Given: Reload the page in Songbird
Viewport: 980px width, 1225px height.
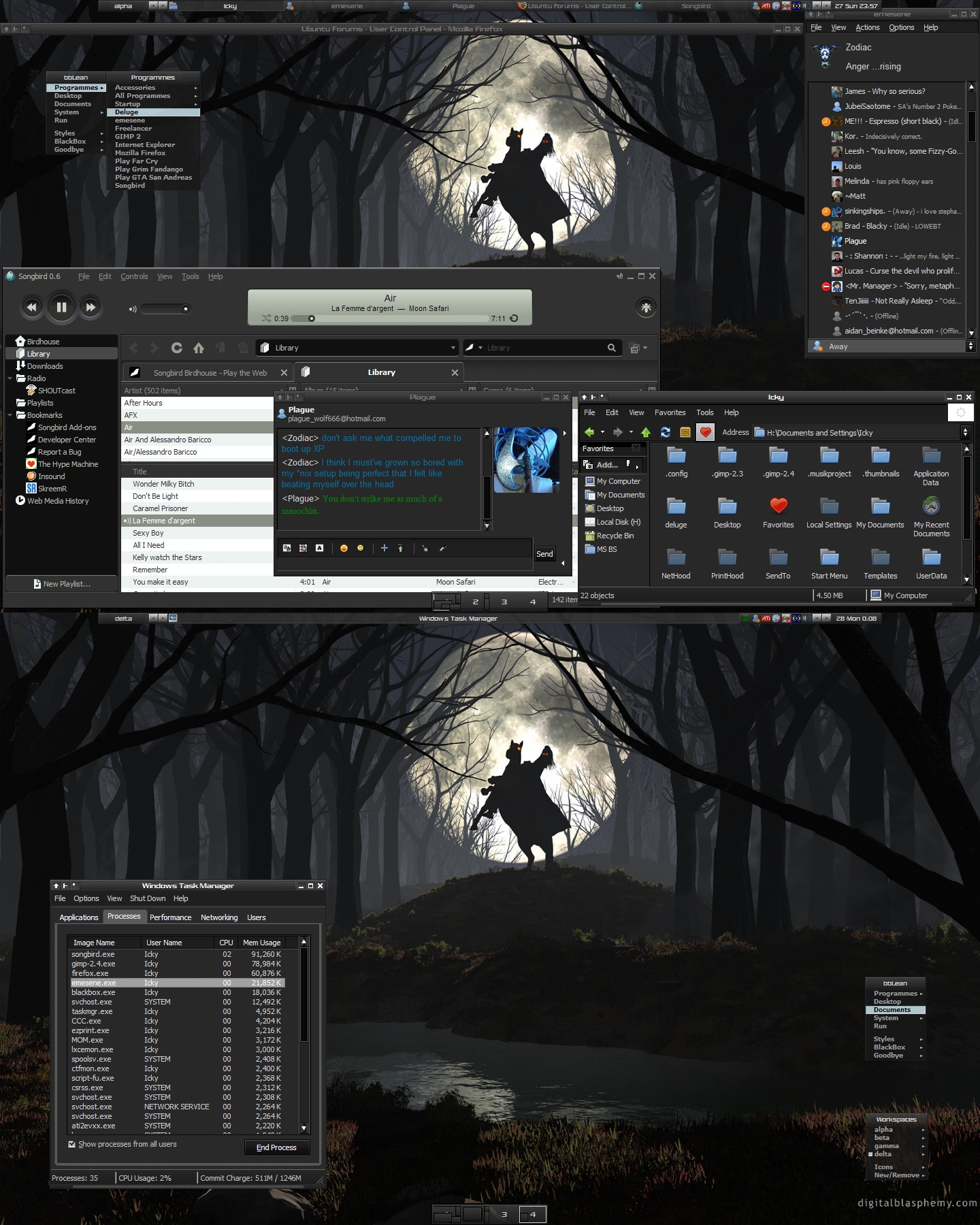Looking at the screenshot, I should click(176, 348).
